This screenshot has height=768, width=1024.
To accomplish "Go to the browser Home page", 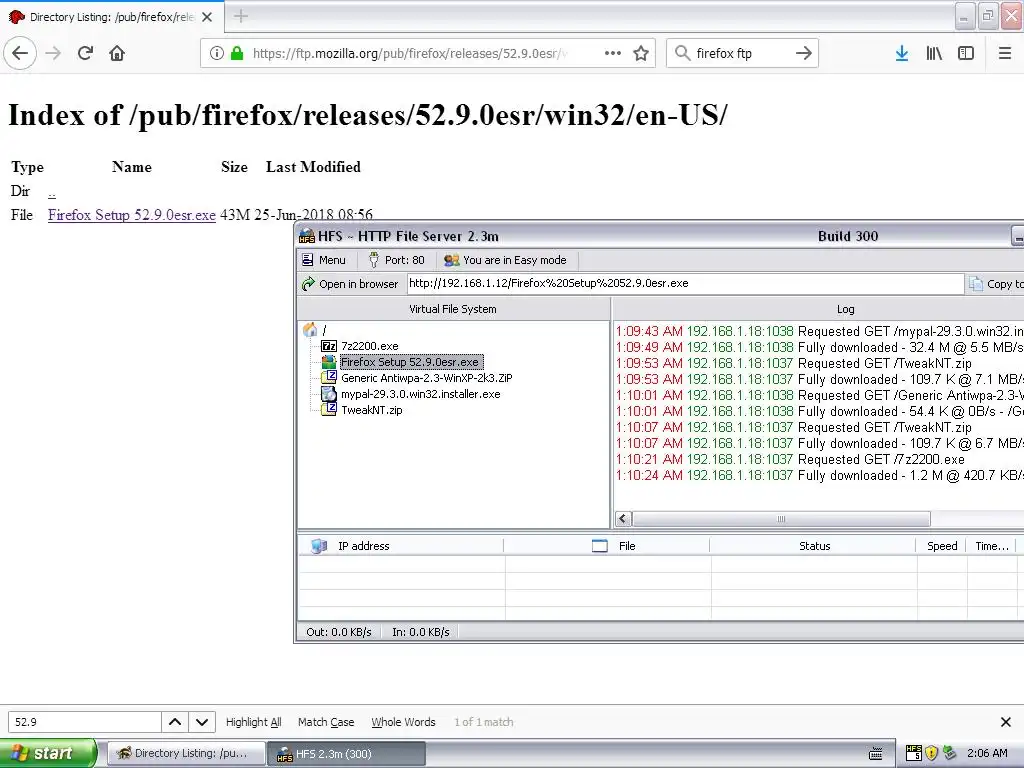I will (x=117, y=53).
